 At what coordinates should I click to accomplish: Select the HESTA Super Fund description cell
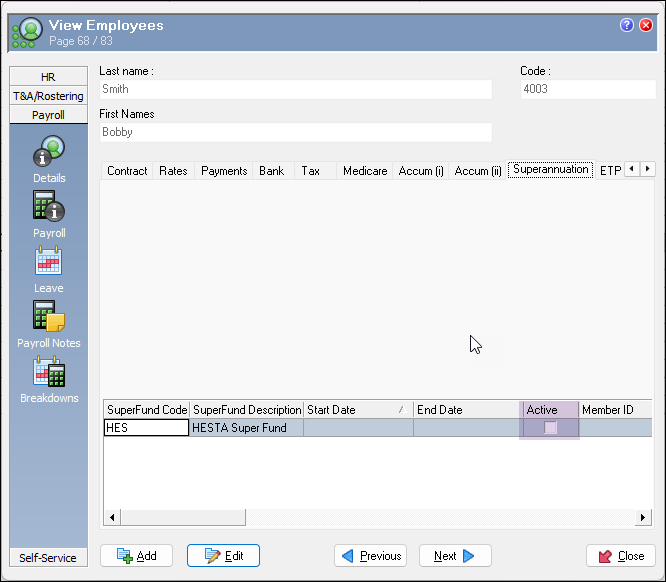(246, 427)
